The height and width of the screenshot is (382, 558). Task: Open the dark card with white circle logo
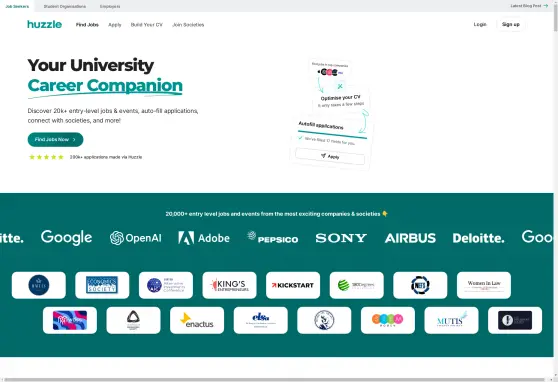point(515,320)
